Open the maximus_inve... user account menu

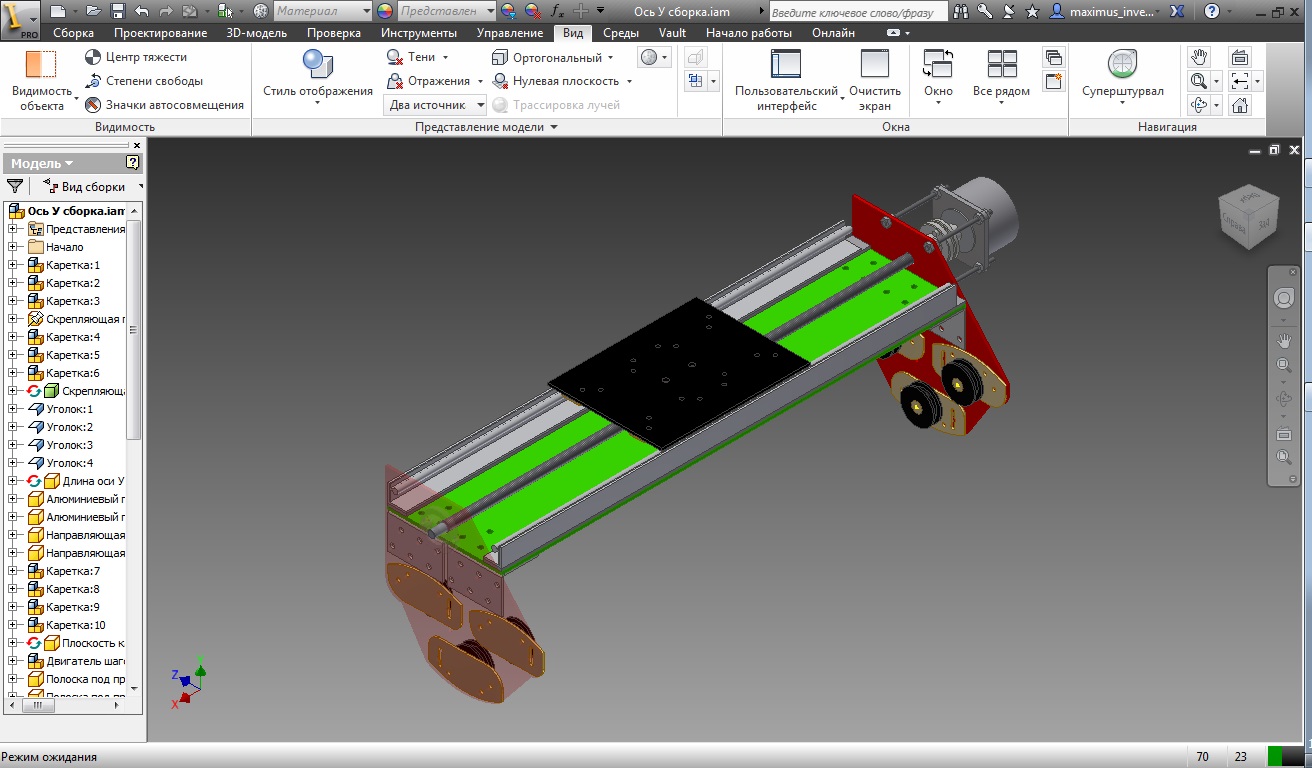(1105, 11)
